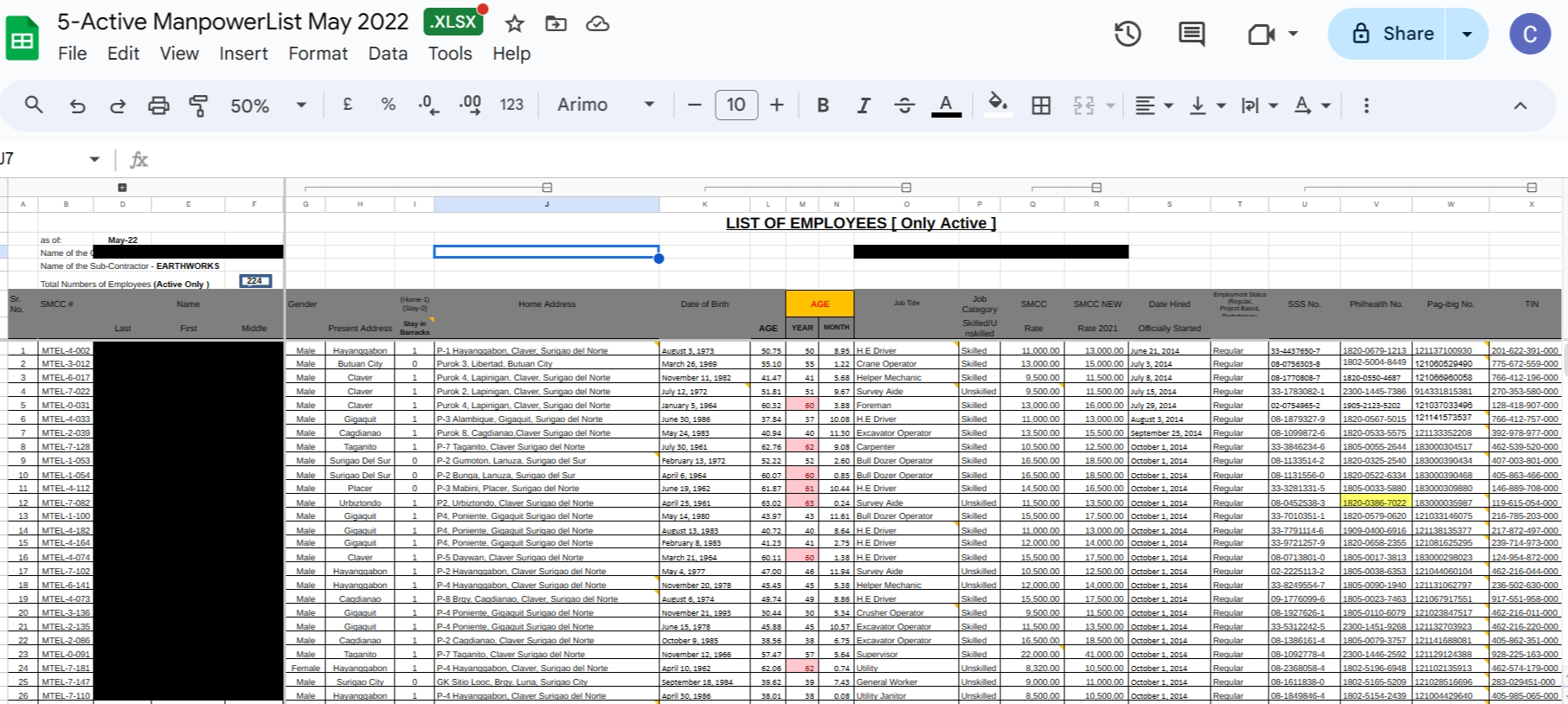Search the menus with magnifier icon
This screenshot has height=704, width=1568.
pyautogui.click(x=34, y=106)
